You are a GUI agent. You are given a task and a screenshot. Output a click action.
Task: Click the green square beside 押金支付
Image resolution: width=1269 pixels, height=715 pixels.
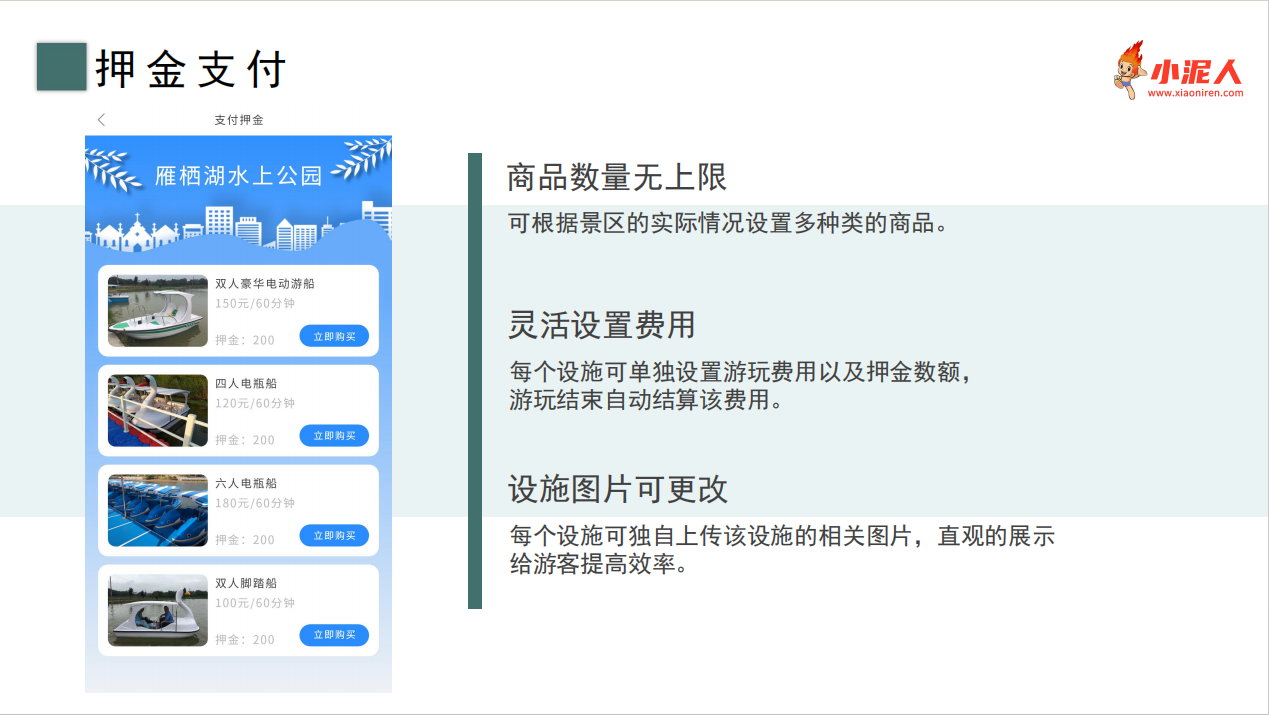(61, 68)
